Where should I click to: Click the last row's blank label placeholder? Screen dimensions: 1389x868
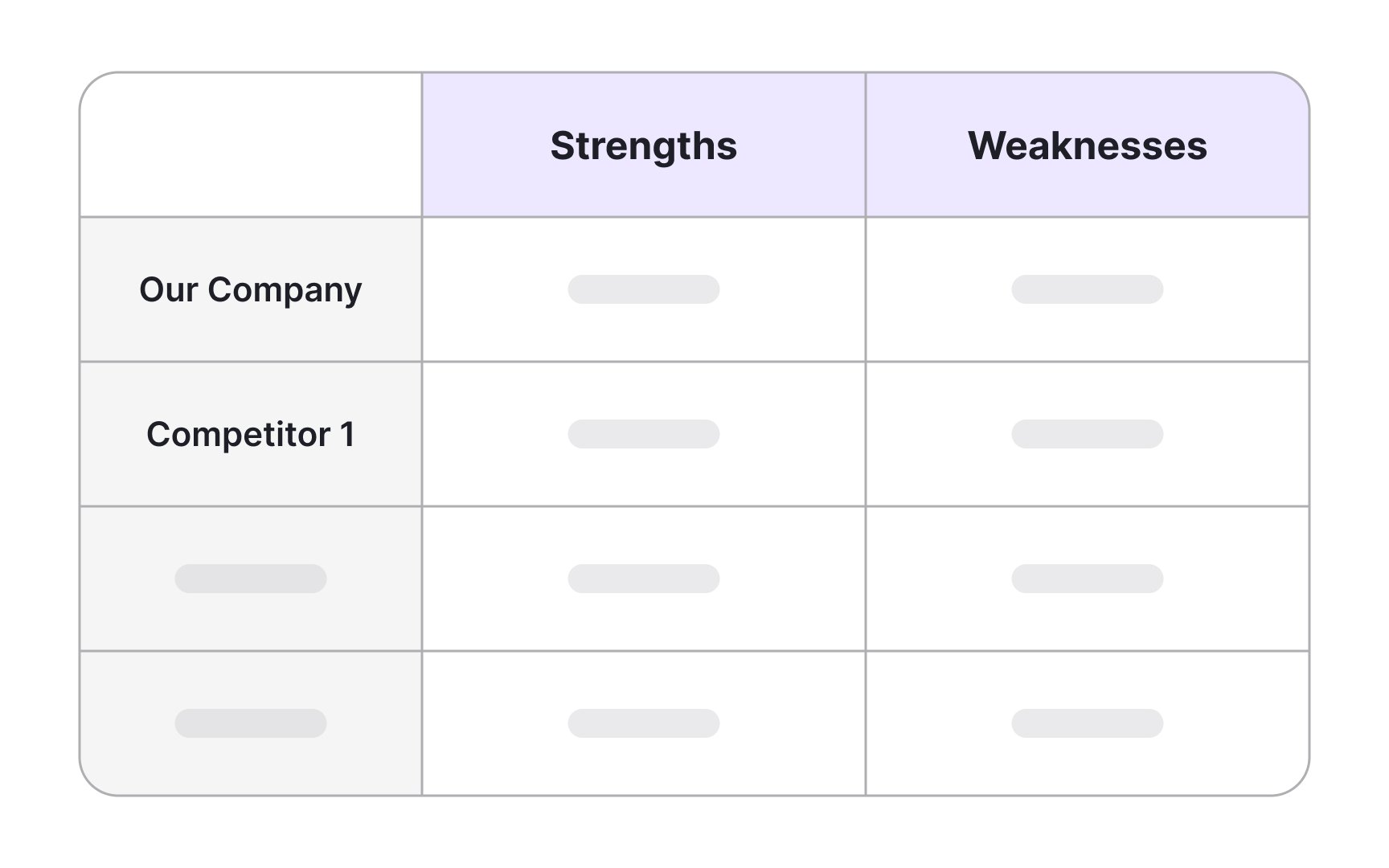250,723
